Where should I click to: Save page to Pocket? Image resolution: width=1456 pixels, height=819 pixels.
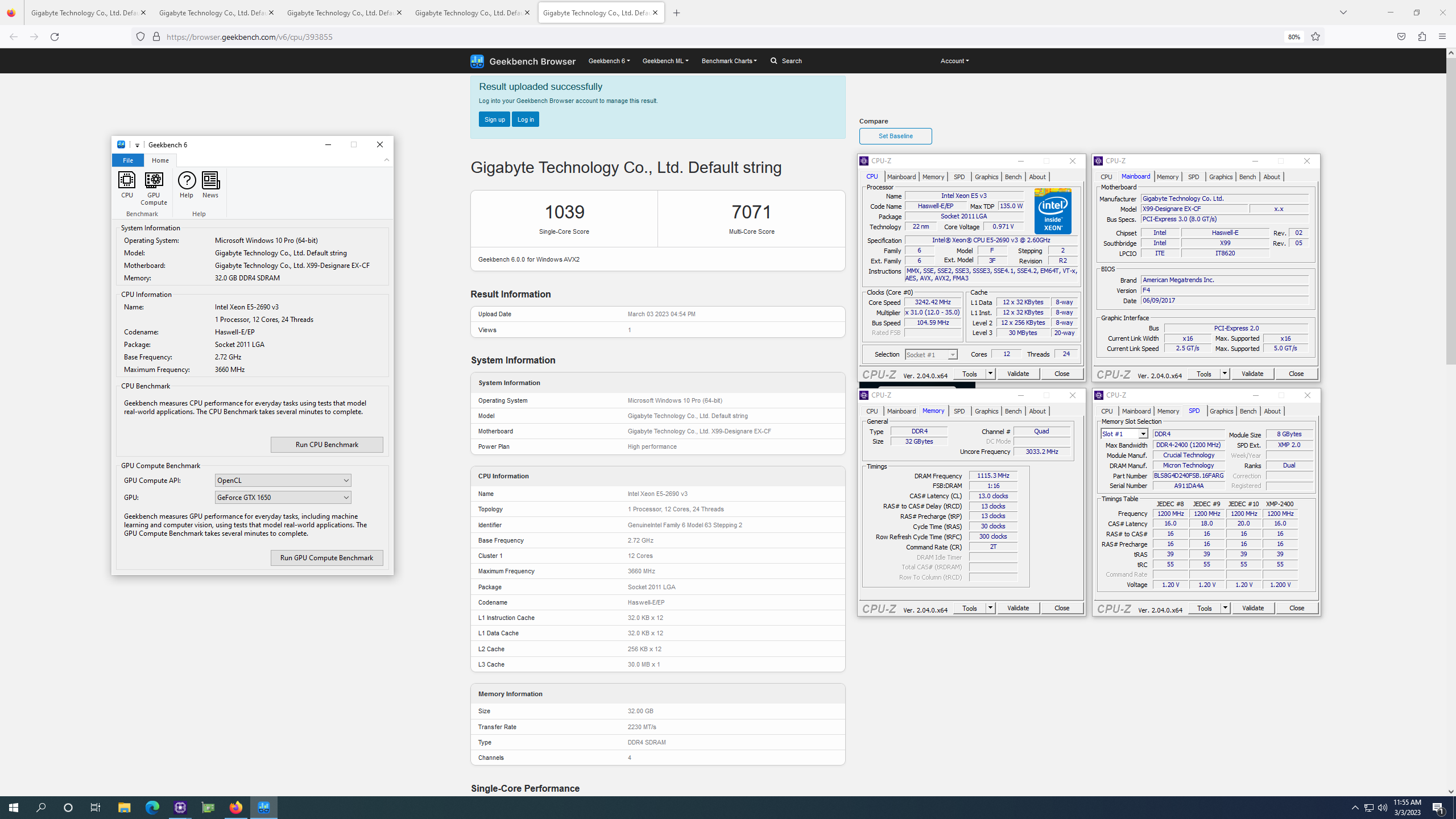pyautogui.click(x=1401, y=37)
